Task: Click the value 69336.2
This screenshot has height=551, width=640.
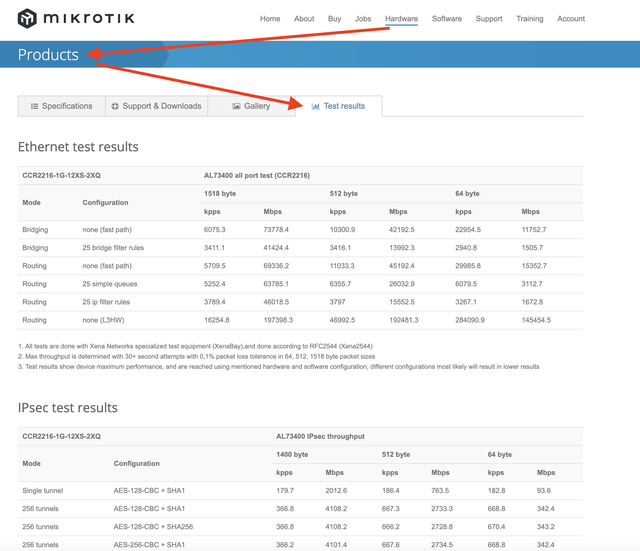Action: point(276,266)
